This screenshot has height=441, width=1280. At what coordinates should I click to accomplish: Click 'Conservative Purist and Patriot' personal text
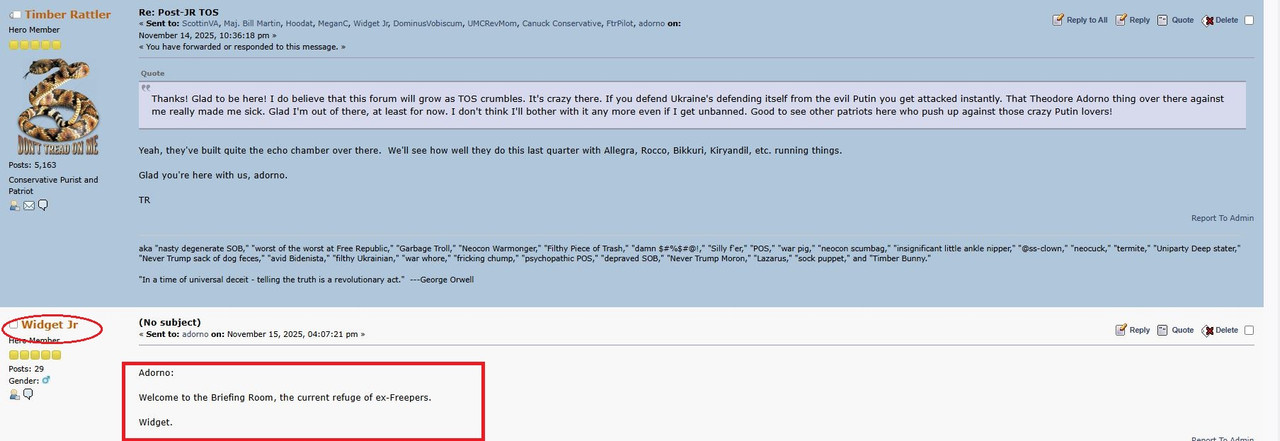pos(53,185)
